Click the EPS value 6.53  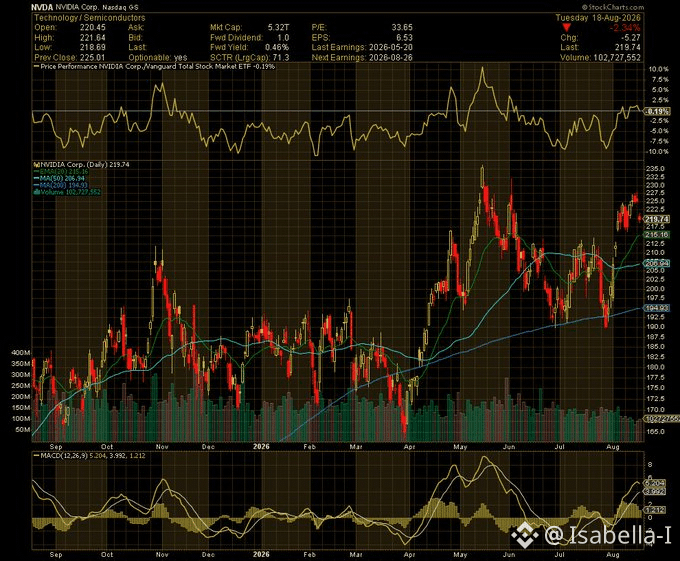point(404,38)
